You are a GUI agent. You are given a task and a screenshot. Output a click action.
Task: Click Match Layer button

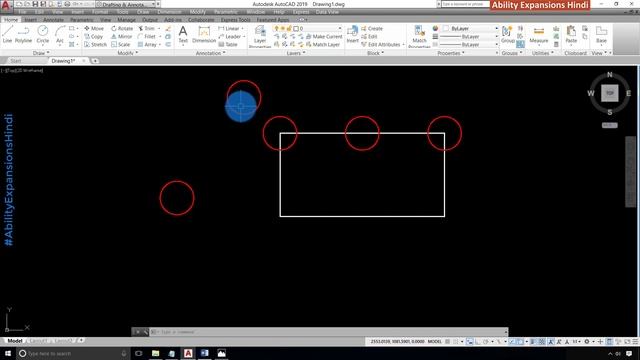click(322, 44)
